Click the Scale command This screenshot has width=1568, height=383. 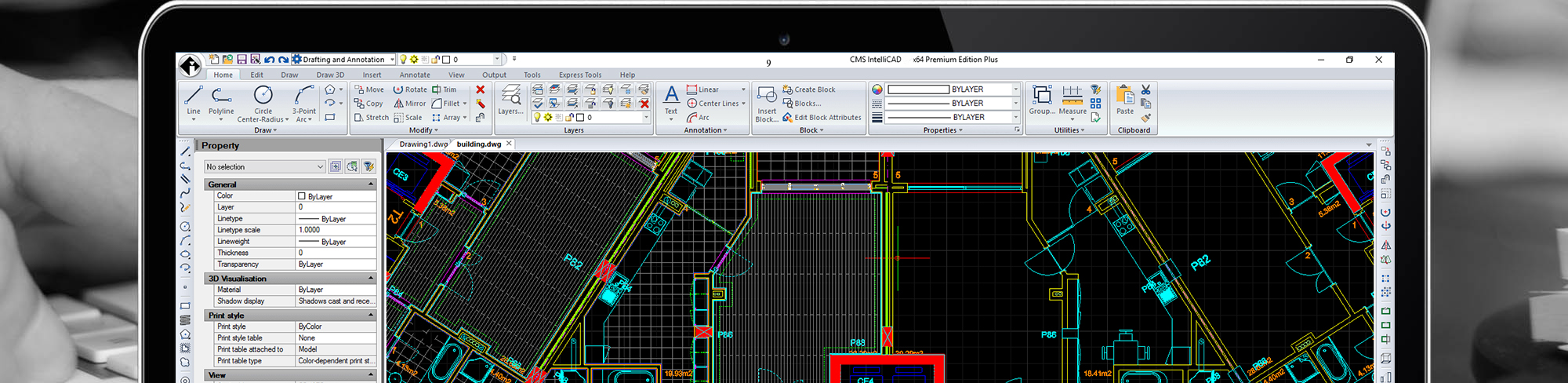pyautogui.click(x=408, y=118)
